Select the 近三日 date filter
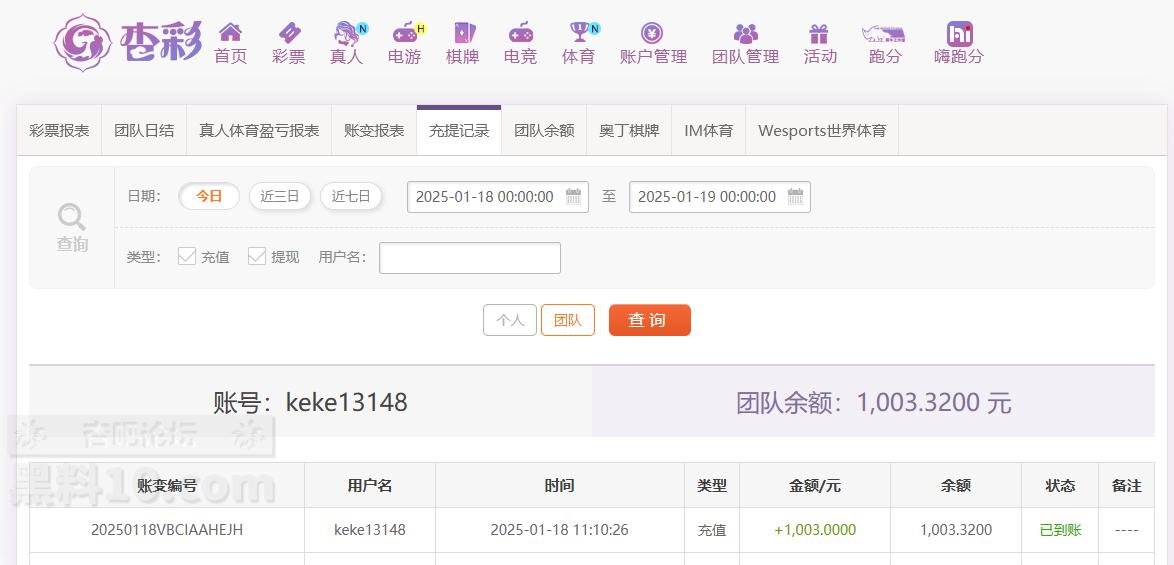1174x565 pixels. (280, 197)
